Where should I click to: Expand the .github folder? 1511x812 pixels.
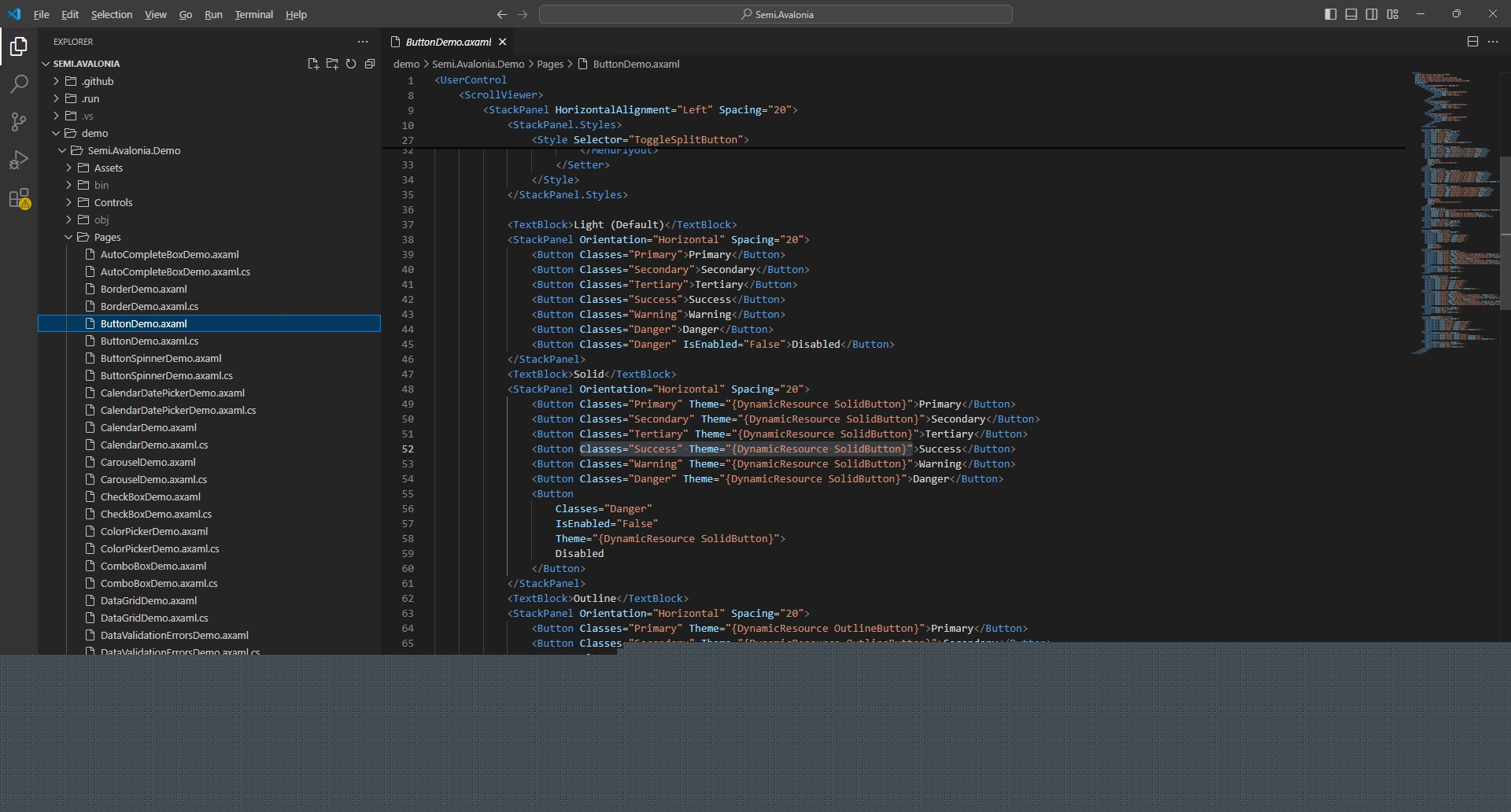98,81
